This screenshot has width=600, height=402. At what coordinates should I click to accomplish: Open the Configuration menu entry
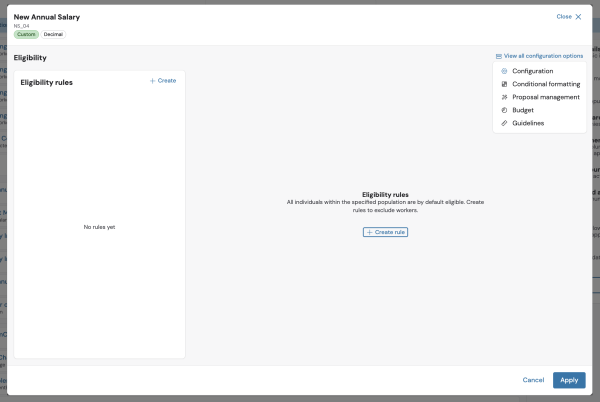(x=539, y=71)
